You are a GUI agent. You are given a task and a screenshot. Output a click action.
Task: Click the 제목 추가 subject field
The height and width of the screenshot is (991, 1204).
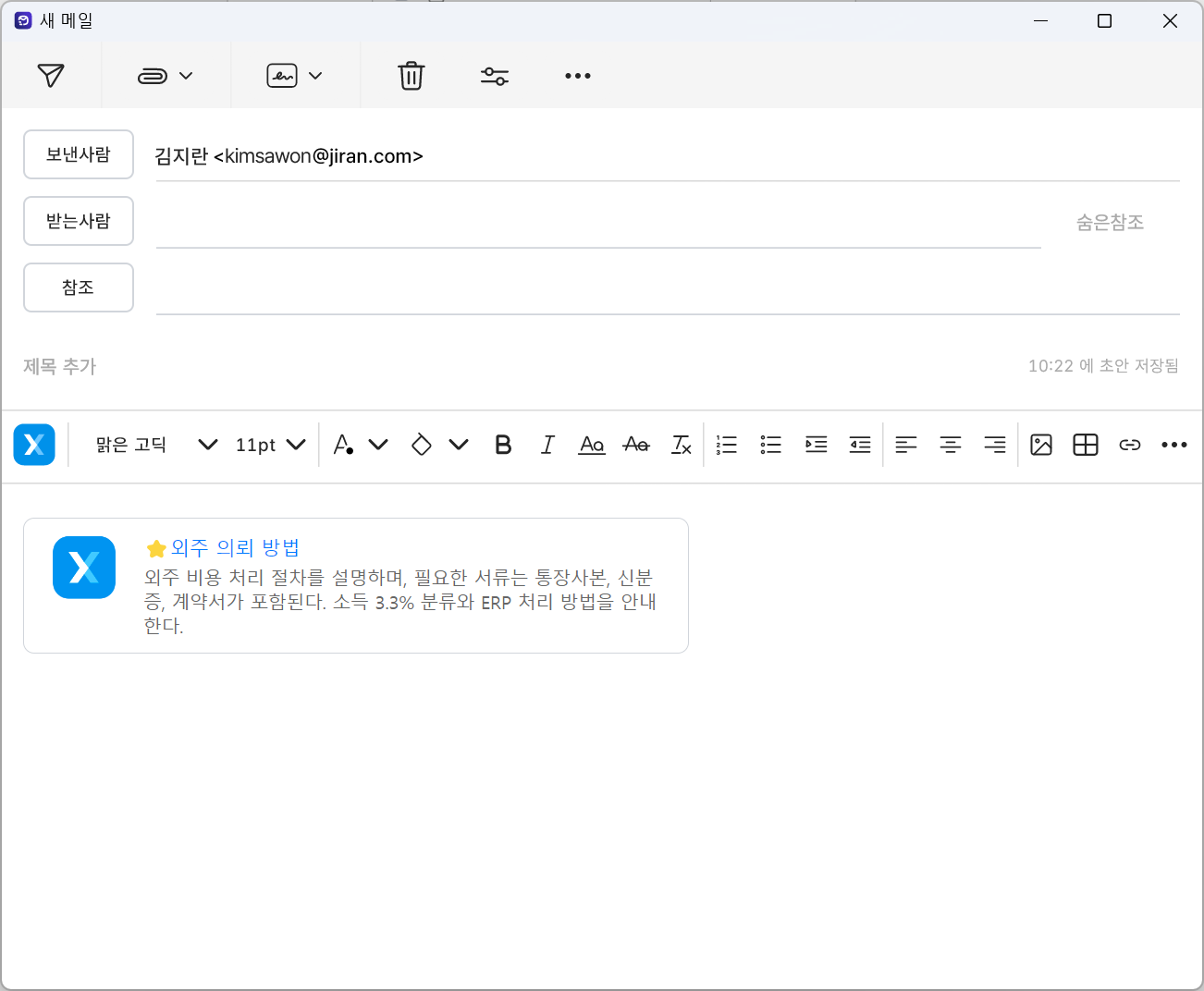(59, 366)
